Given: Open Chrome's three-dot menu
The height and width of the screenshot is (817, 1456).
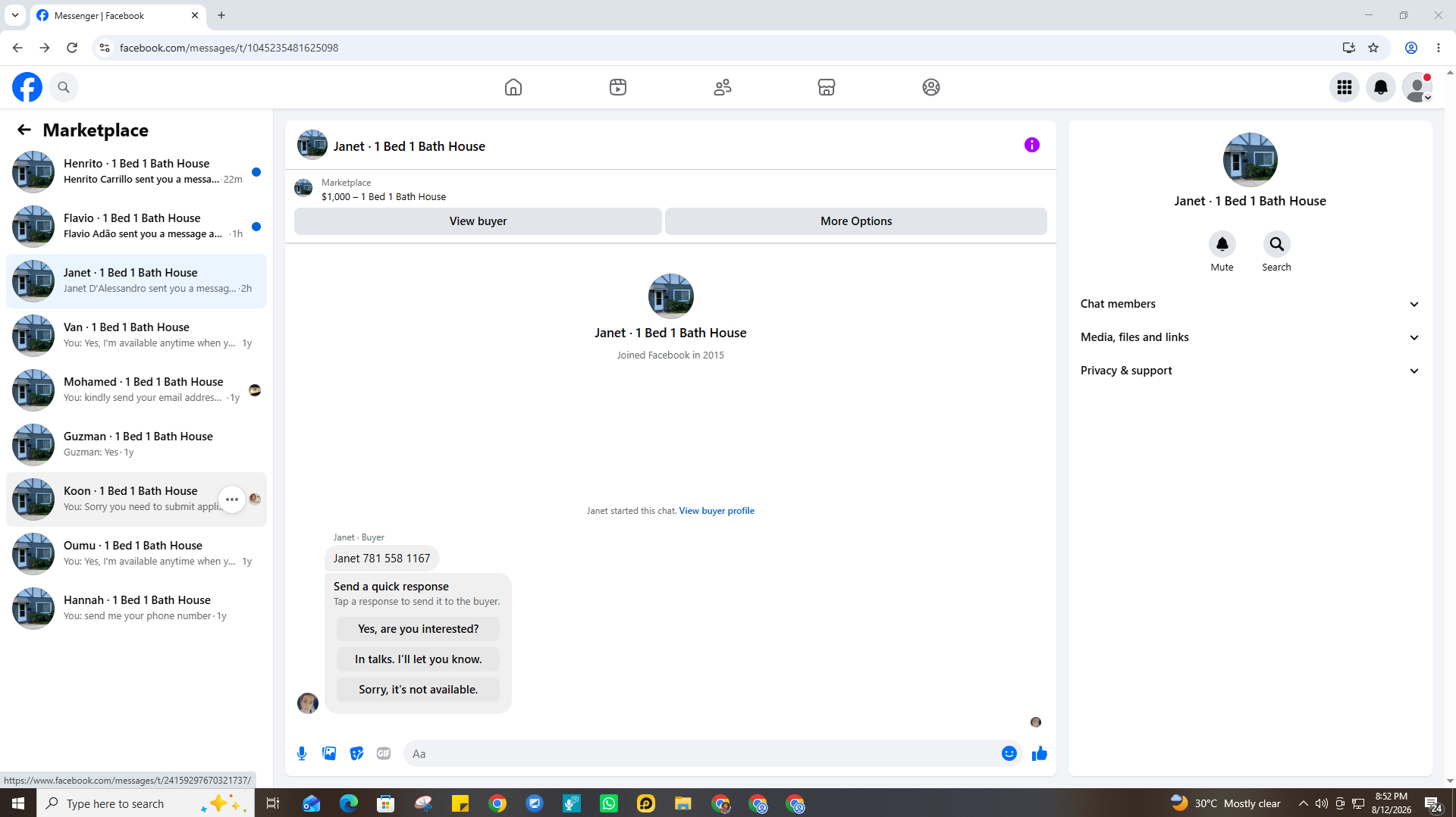Looking at the screenshot, I should (1439, 48).
